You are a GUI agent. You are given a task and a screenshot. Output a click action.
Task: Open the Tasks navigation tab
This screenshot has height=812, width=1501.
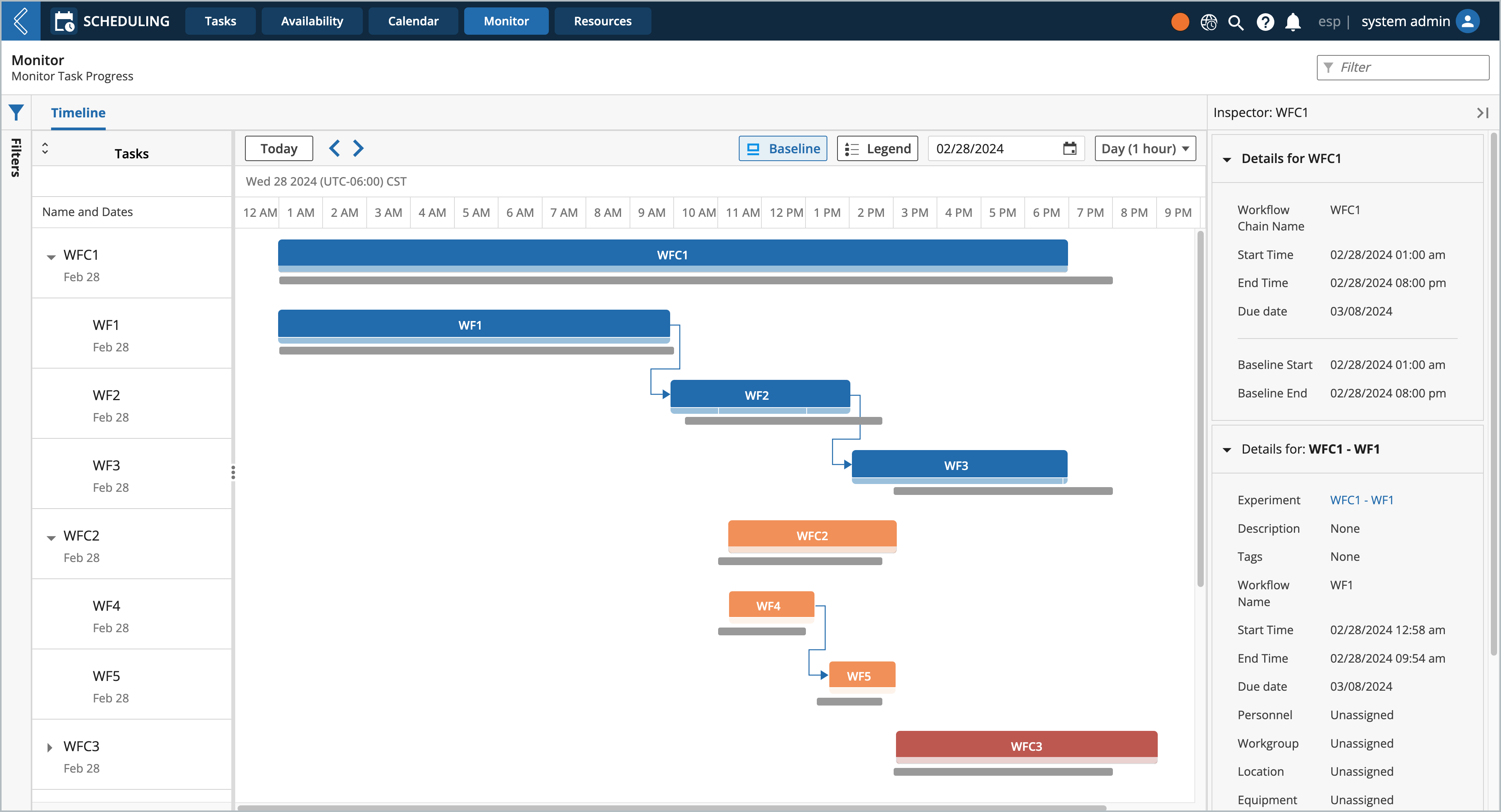tap(220, 21)
